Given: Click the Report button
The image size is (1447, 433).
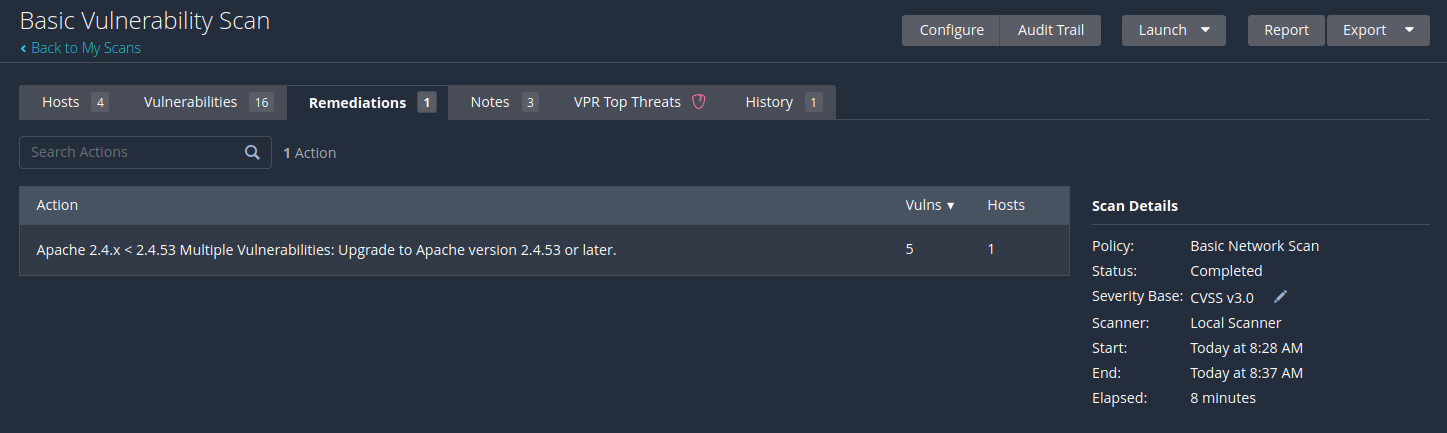Looking at the screenshot, I should pos(1286,30).
